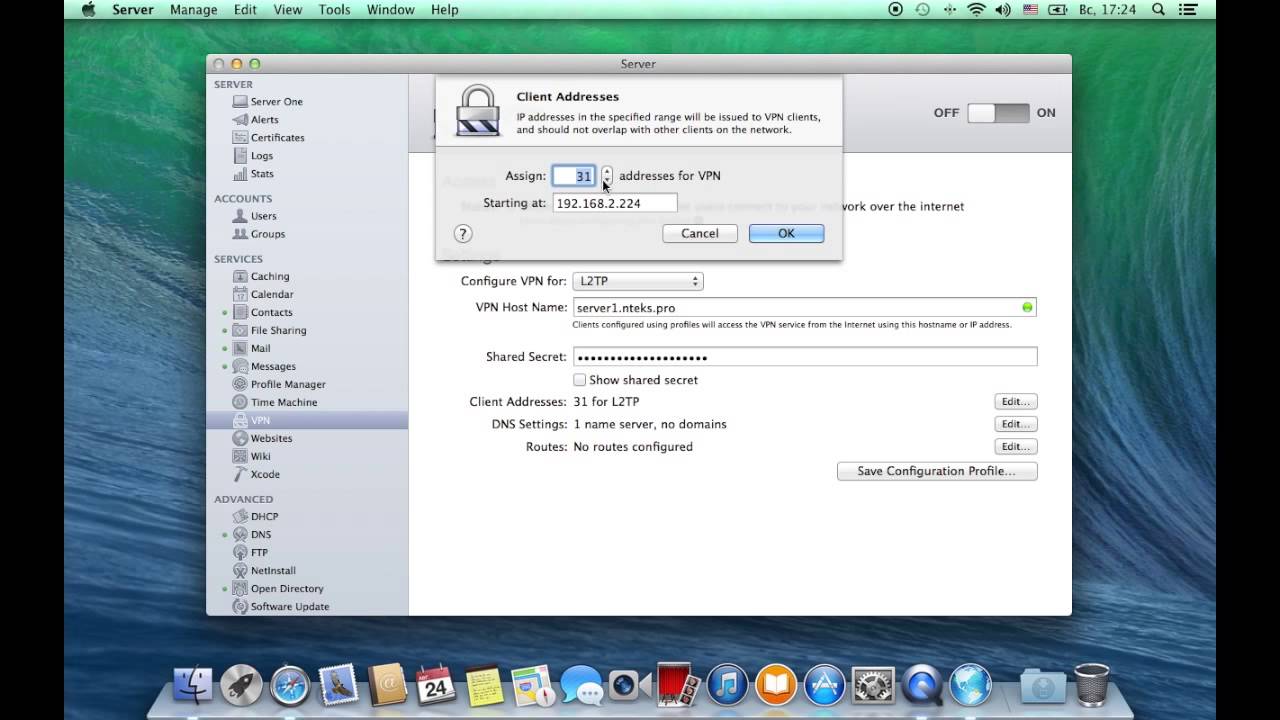
Task: Edit the DNS Settings
Action: pyautogui.click(x=1015, y=424)
